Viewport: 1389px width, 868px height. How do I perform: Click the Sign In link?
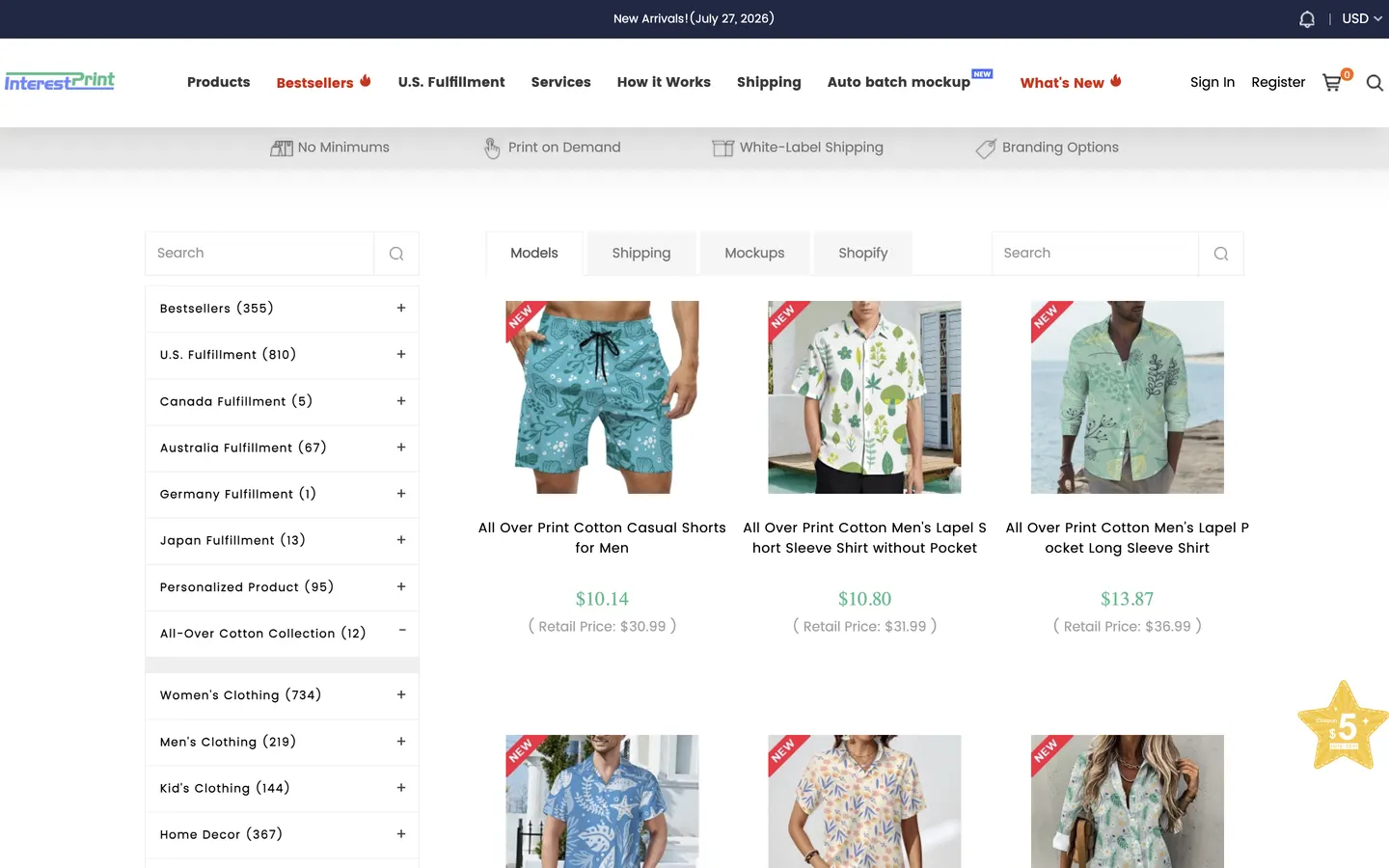pyautogui.click(x=1212, y=82)
